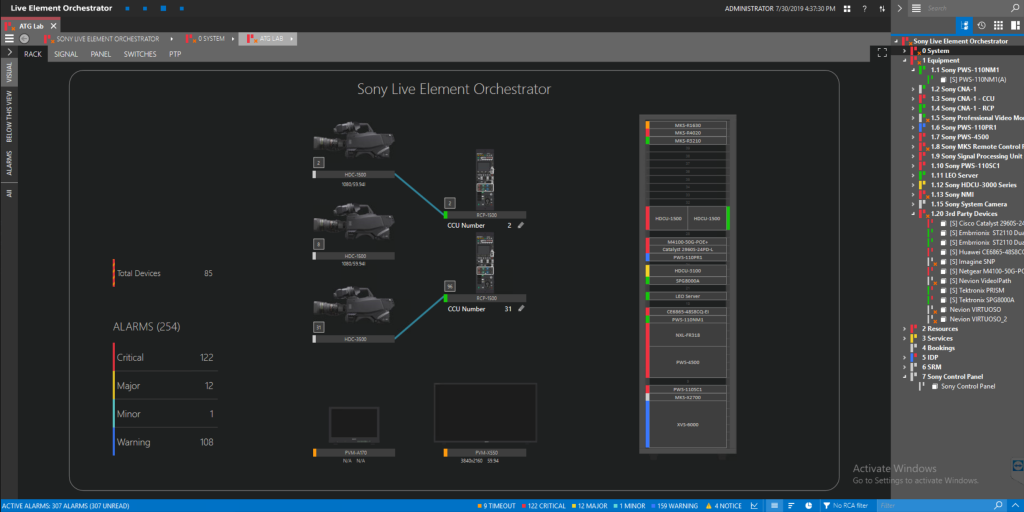This screenshot has height=512, width=1024.
Task: Click the 4 NOTICE alarm filter
Action: [722, 505]
